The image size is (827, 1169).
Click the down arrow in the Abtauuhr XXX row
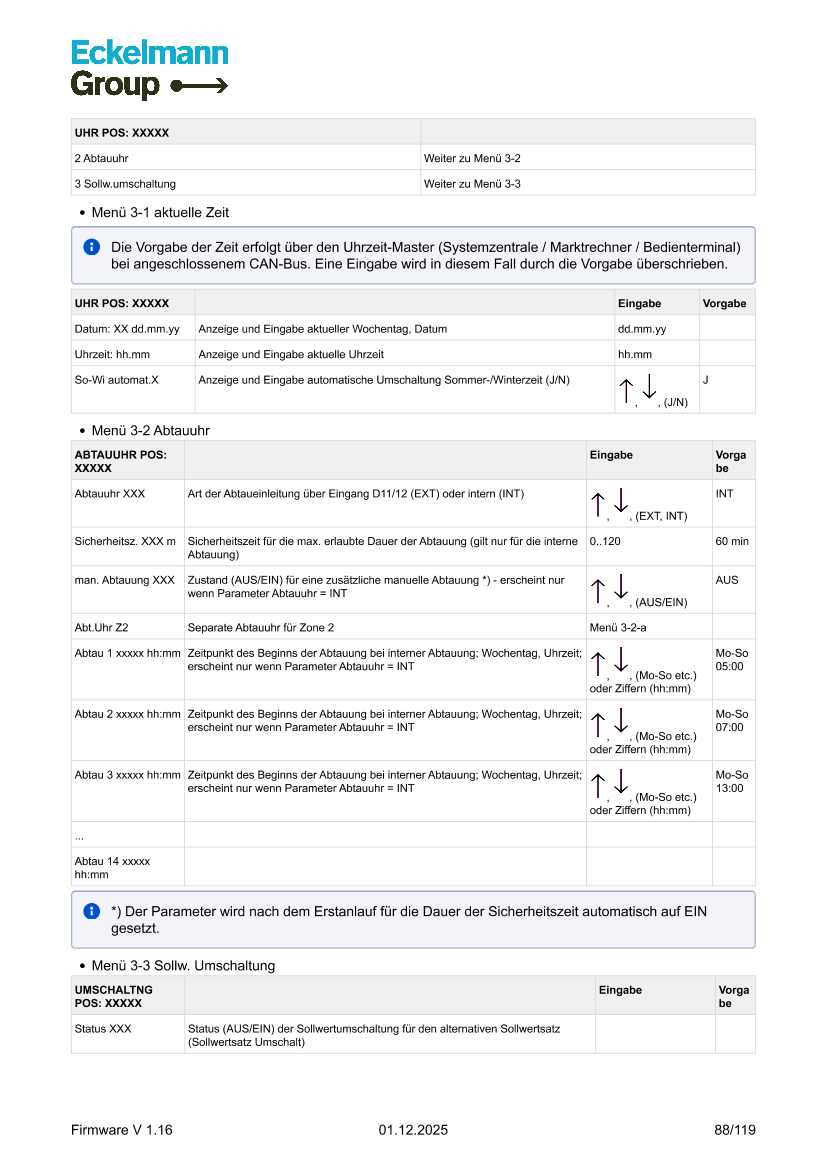click(621, 500)
